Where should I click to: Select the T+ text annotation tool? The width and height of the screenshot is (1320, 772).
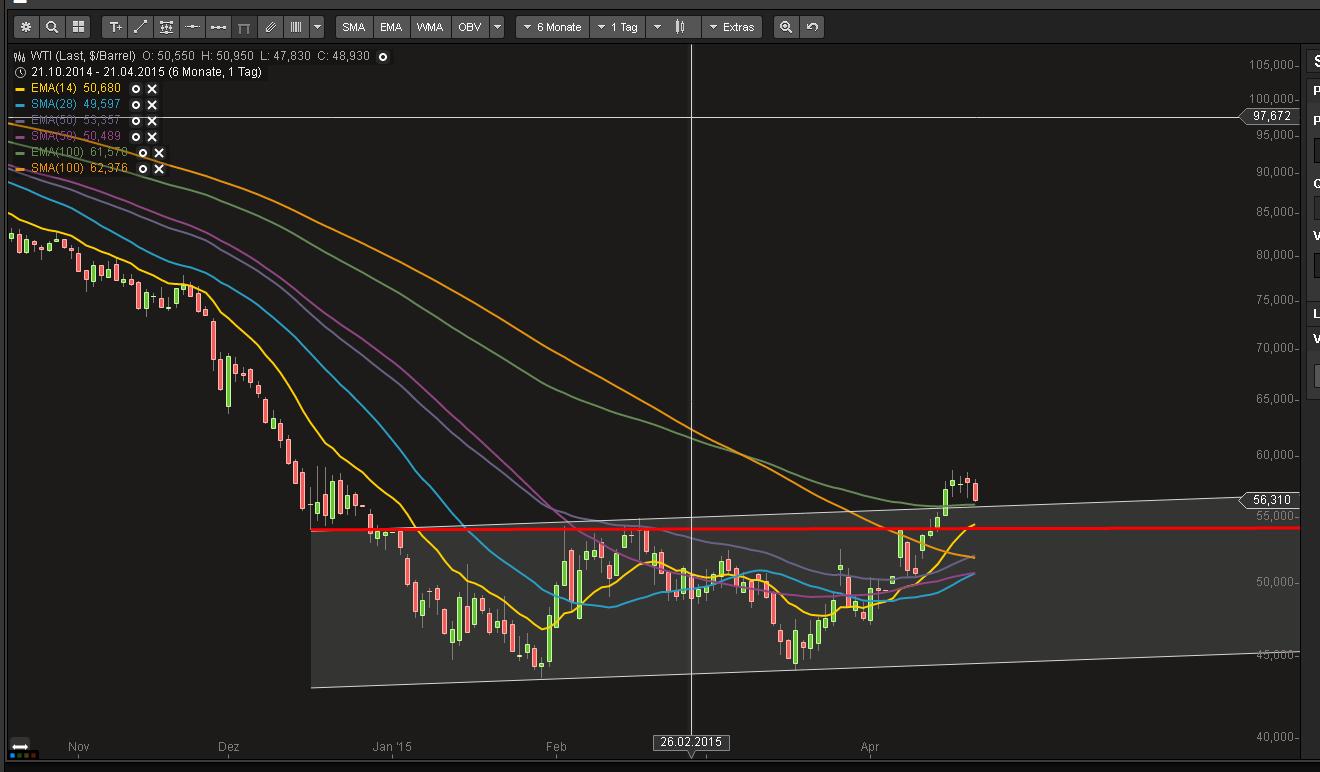tap(114, 27)
